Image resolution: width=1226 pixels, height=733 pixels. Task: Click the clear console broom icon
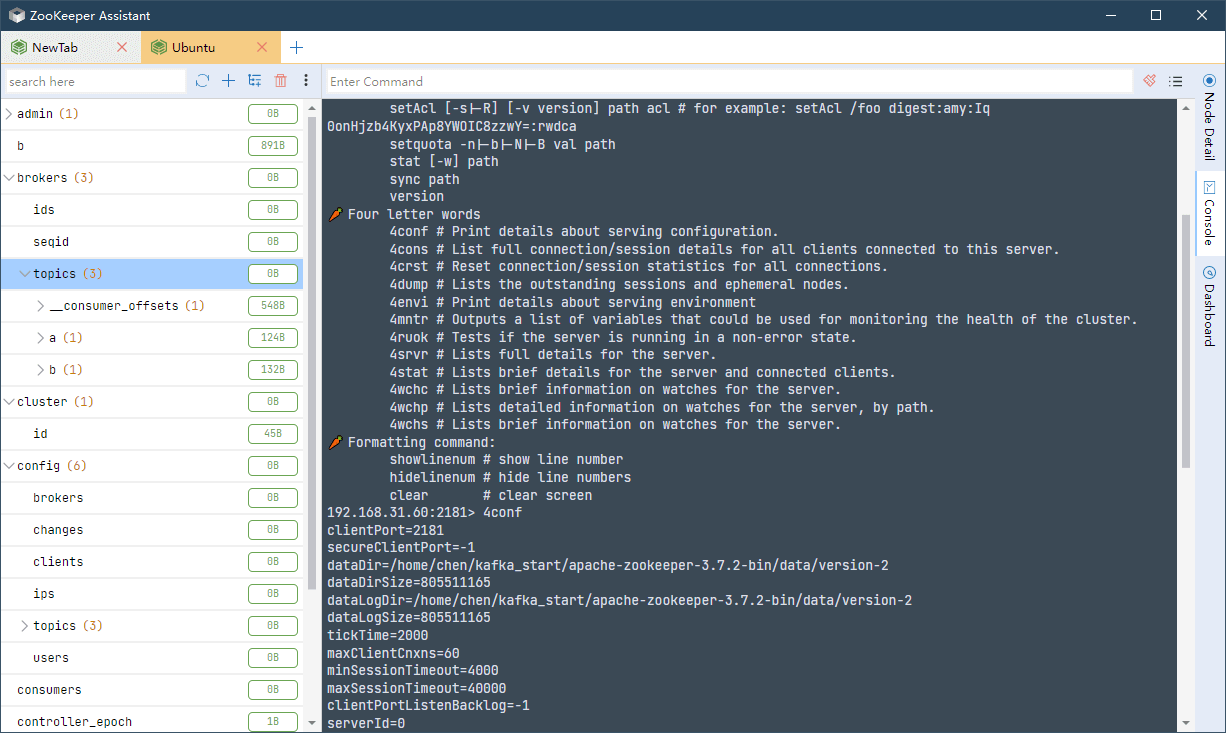(1150, 81)
